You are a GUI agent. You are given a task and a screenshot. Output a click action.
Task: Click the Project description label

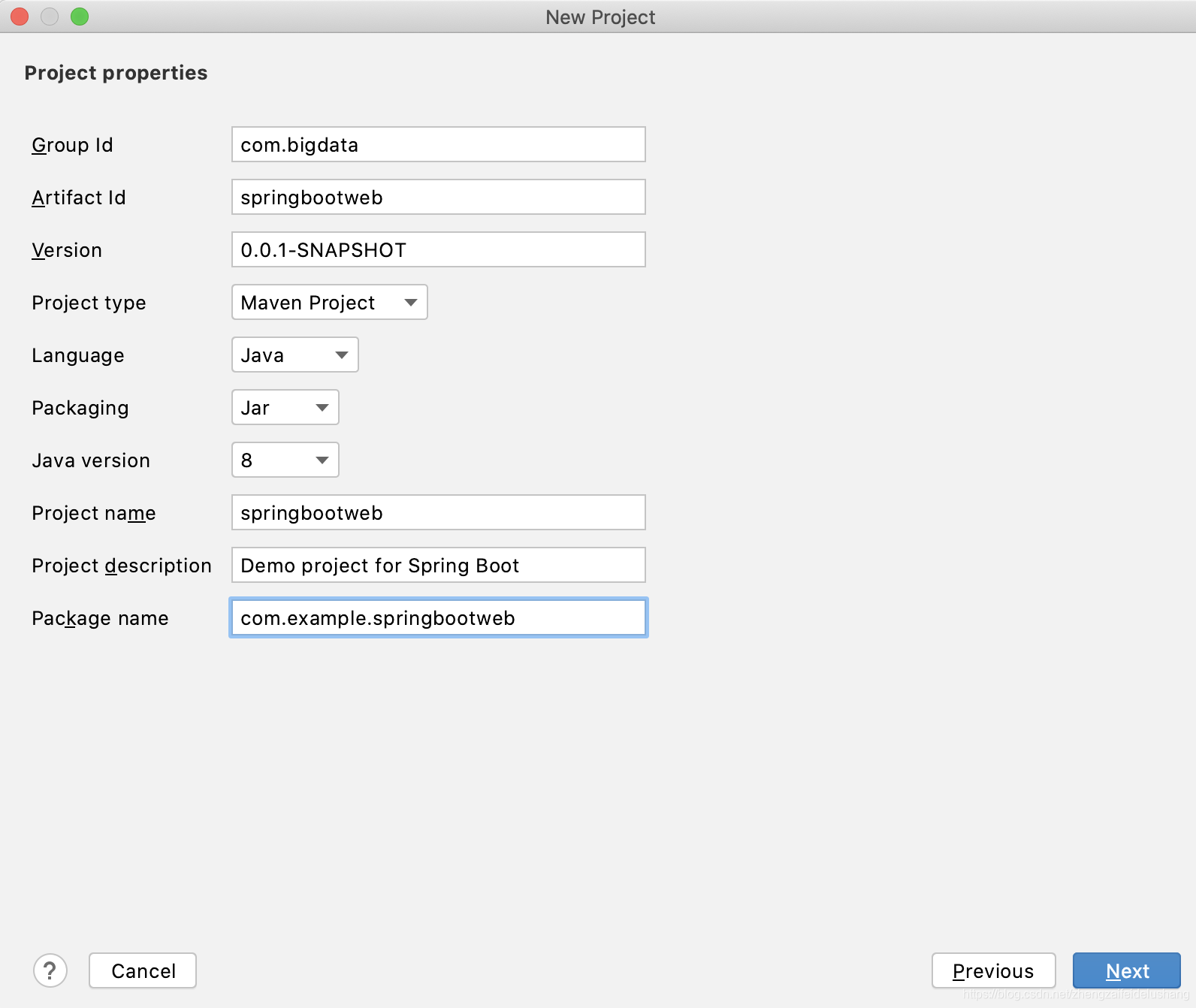point(122,566)
